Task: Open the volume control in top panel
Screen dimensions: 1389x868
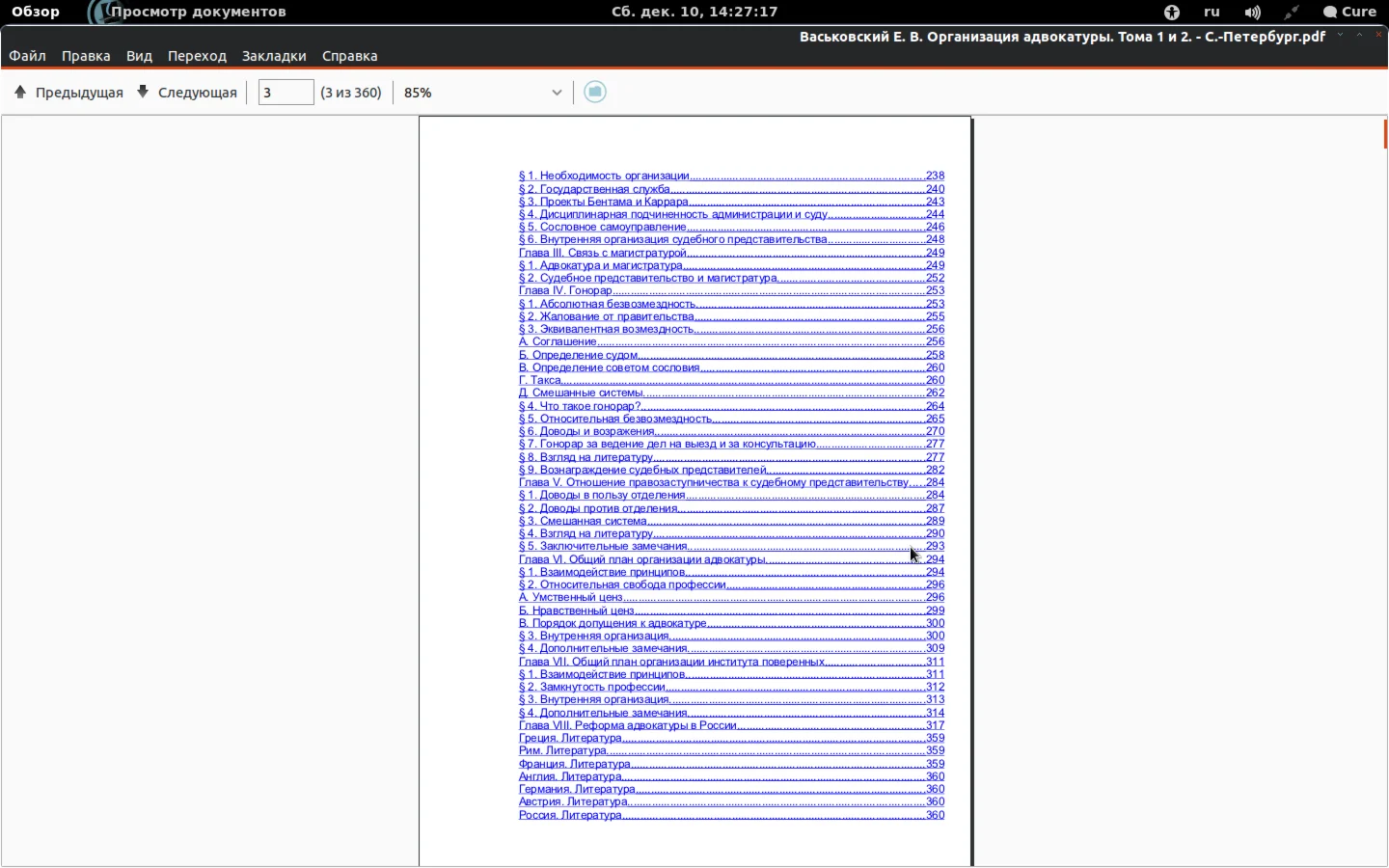Action: pos(1253,12)
